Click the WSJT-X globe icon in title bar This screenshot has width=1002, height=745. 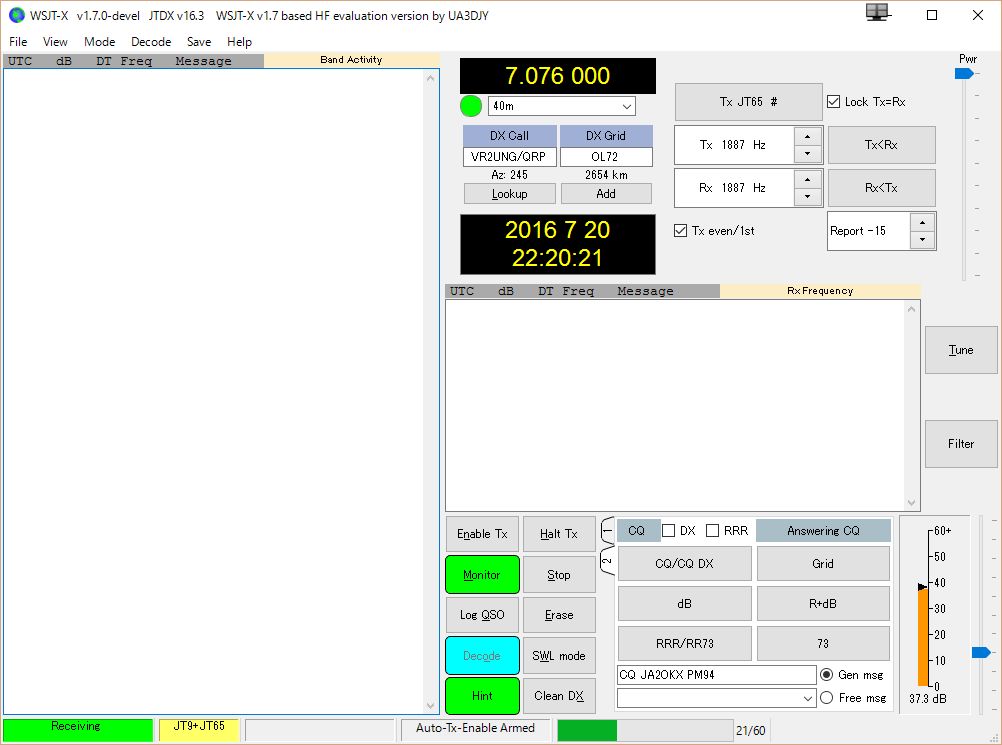point(17,15)
